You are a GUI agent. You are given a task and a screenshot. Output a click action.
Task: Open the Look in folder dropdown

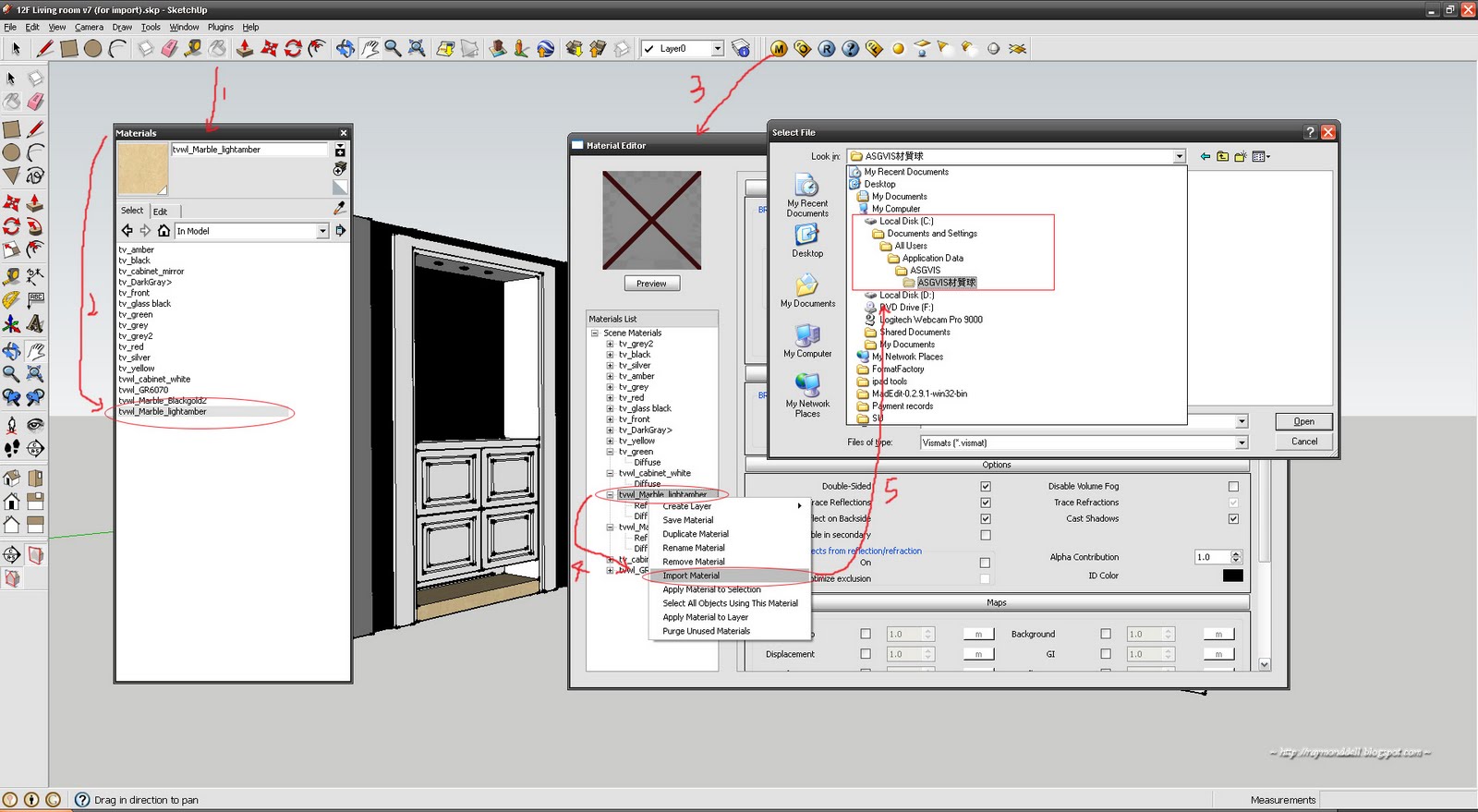[x=1179, y=156]
